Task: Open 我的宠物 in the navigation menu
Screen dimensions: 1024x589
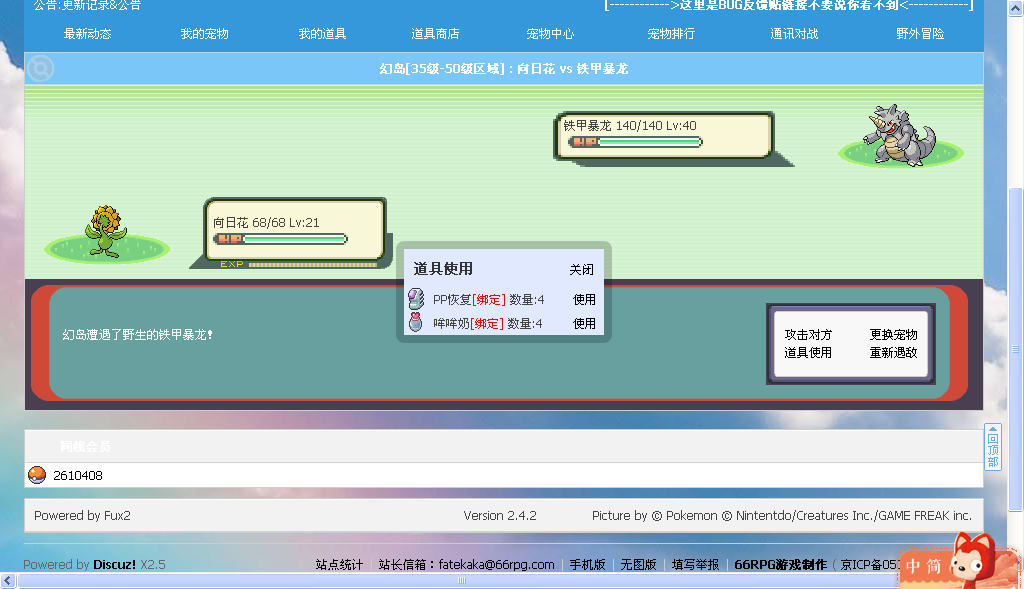Action: pyautogui.click(x=204, y=33)
